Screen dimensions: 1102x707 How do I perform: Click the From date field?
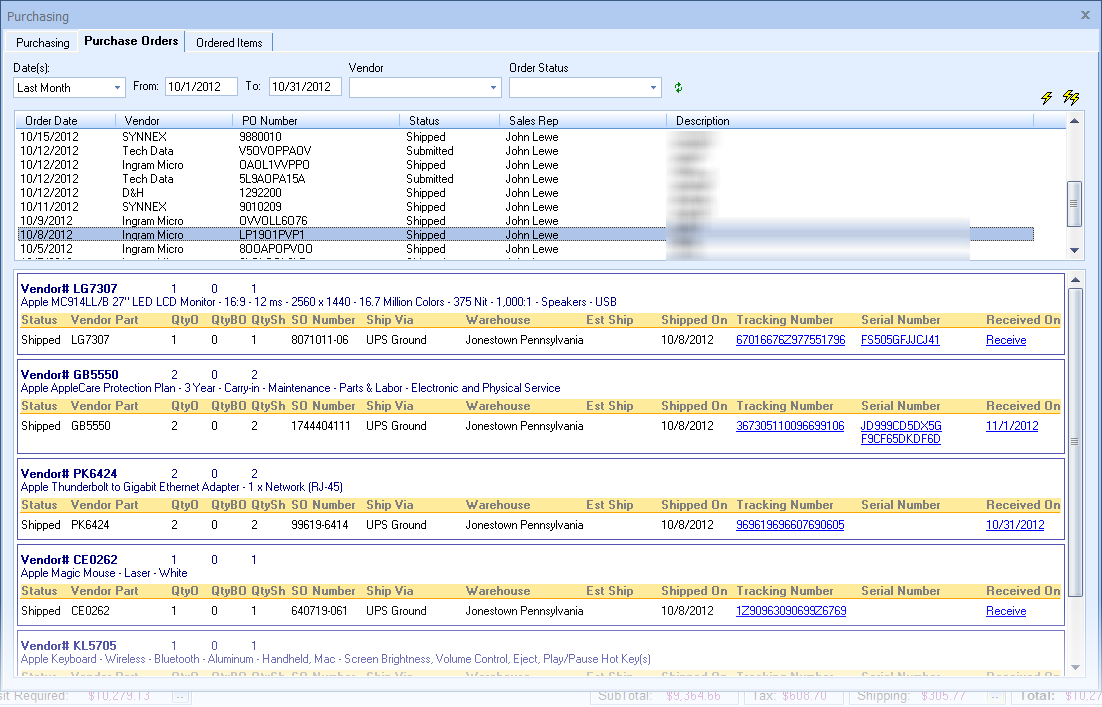coord(201,87)
